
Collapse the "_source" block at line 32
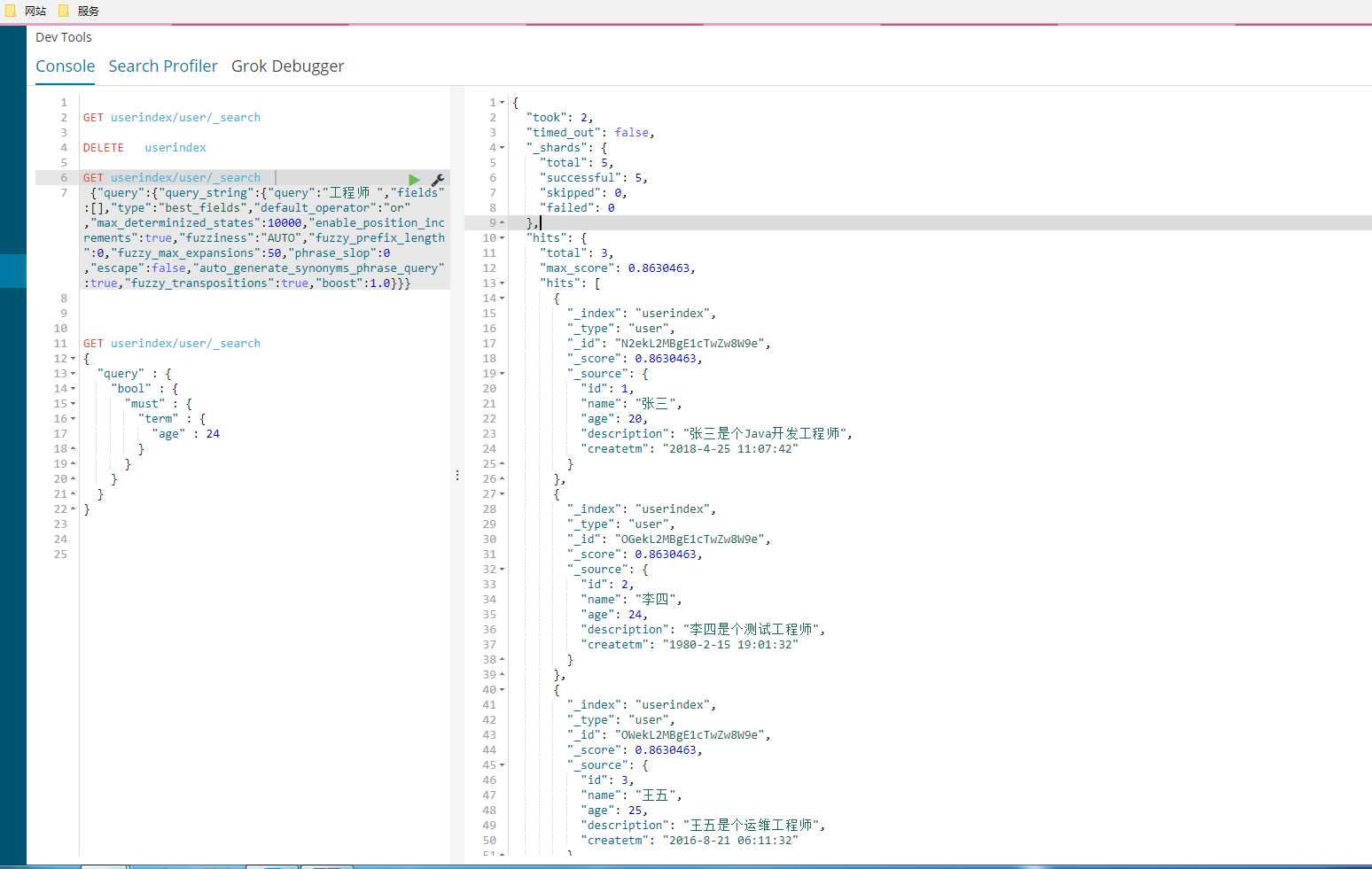click(x=503, y=570)
